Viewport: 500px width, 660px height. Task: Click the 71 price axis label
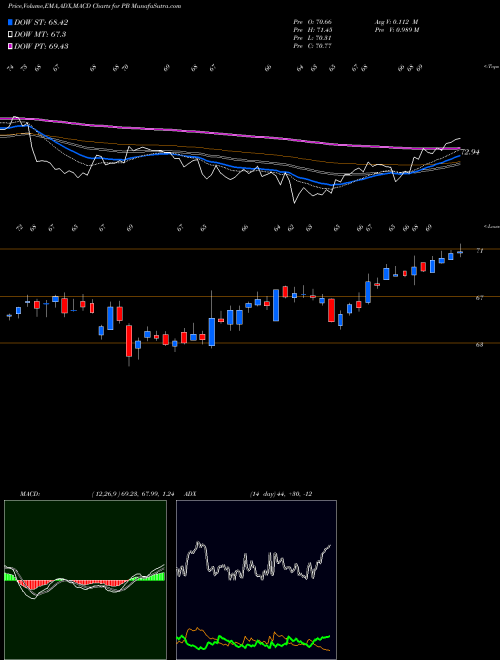click(479, 250)
